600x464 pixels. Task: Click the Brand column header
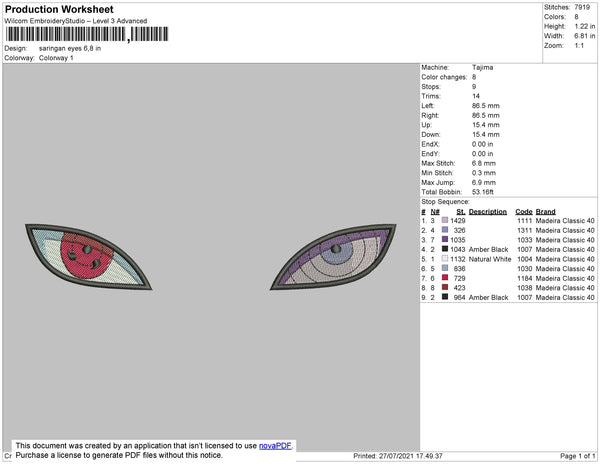[545, 212]
